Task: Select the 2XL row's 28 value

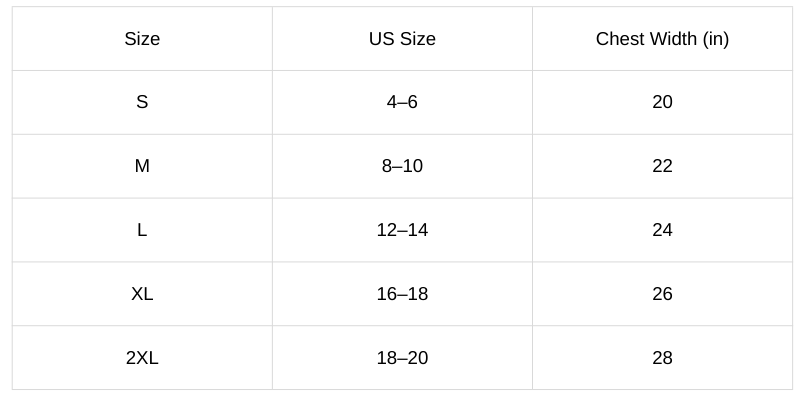Action: (x=662, y=358)
